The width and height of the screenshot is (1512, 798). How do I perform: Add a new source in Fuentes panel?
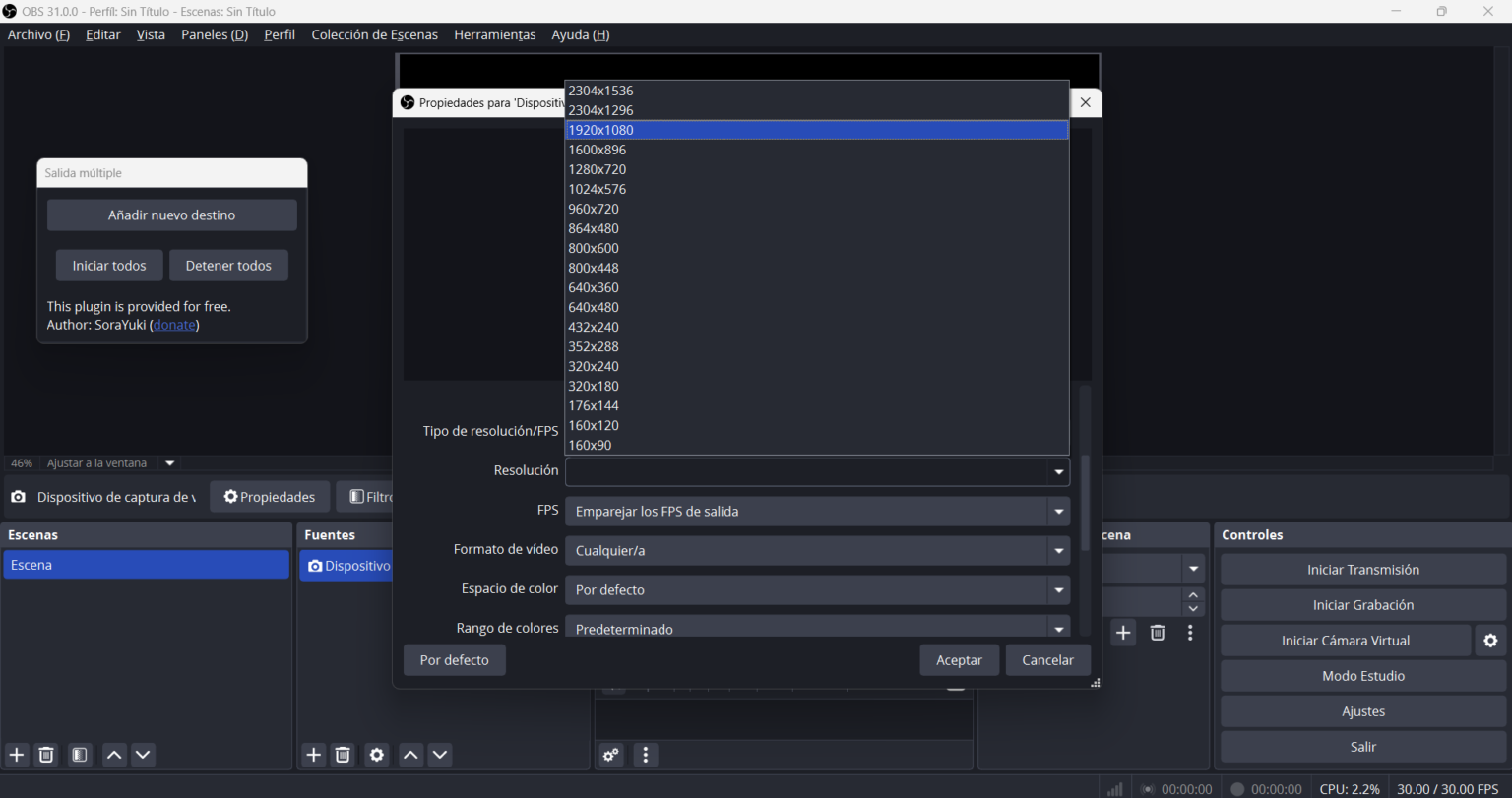313,755
